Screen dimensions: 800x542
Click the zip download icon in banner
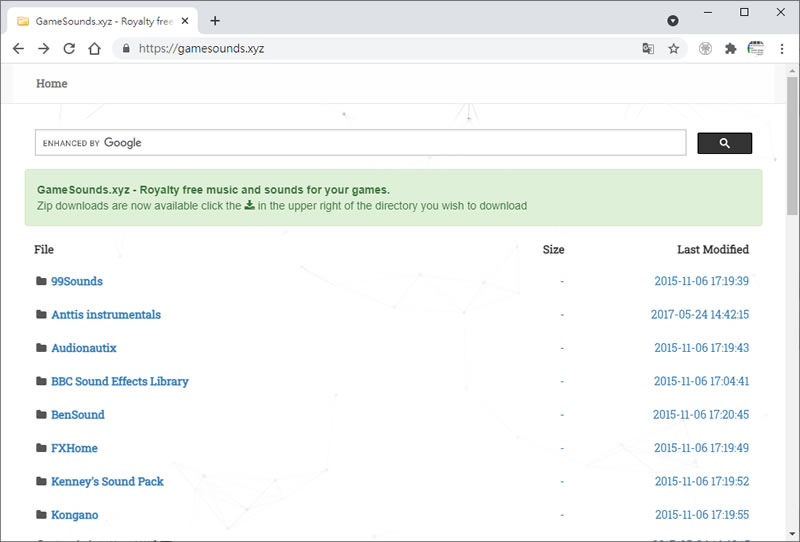(x=249, y=205)
